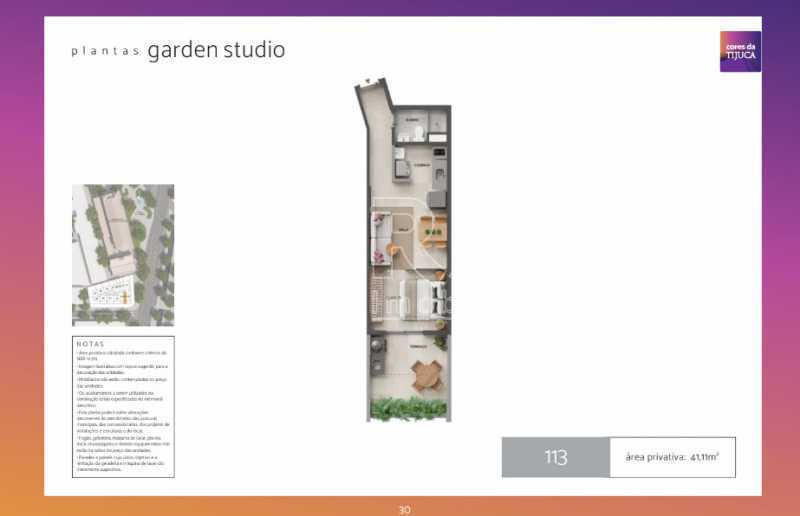Viewport: 800px width, 516px height.
Task: Click the kitchen counter in the floor plan
Action: click(x=398, y=167)
